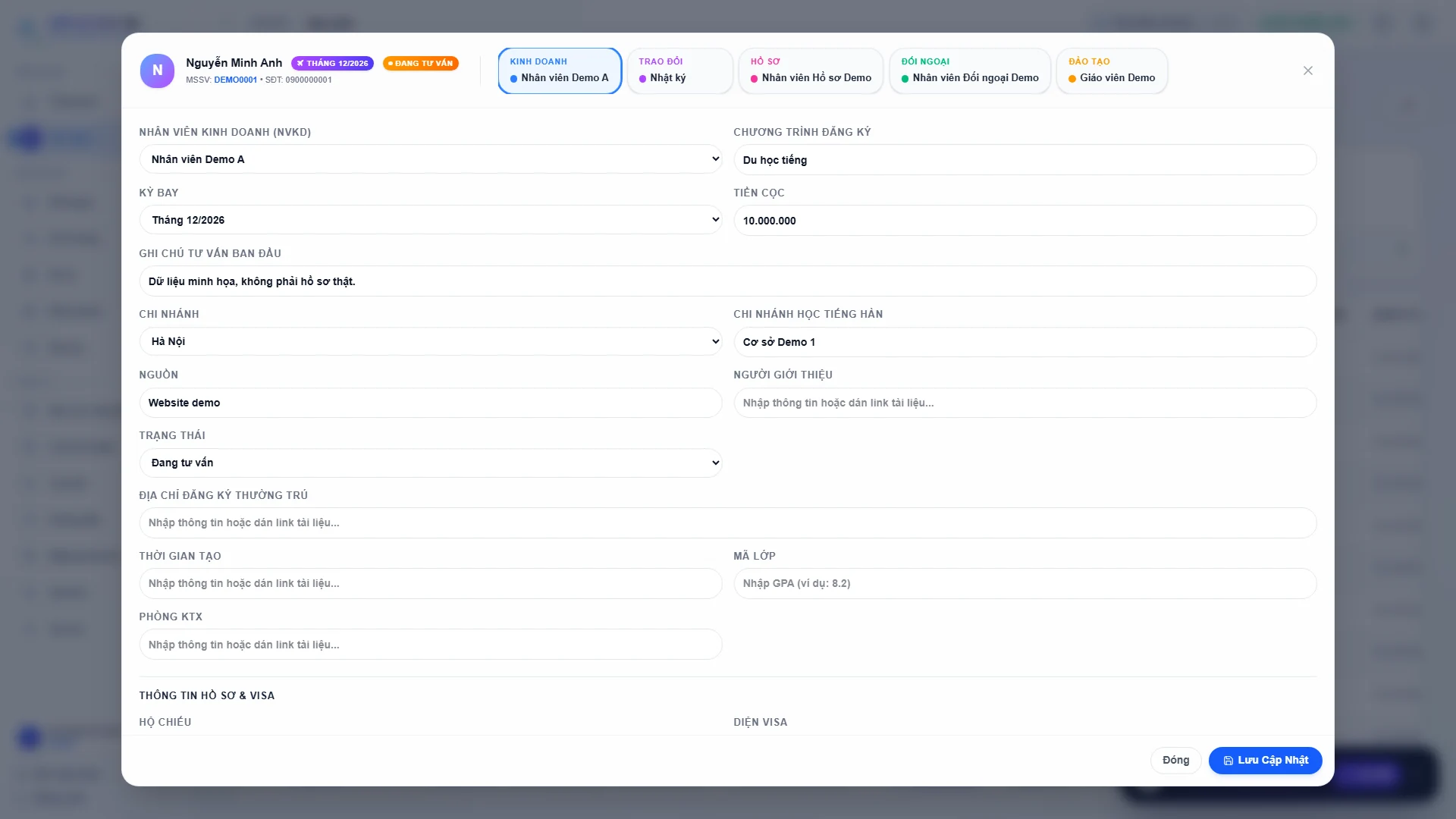Viewport: 1456px width, 819px height.
Task: Click Người giới thiệu input field
Action: pos(1025,403)
